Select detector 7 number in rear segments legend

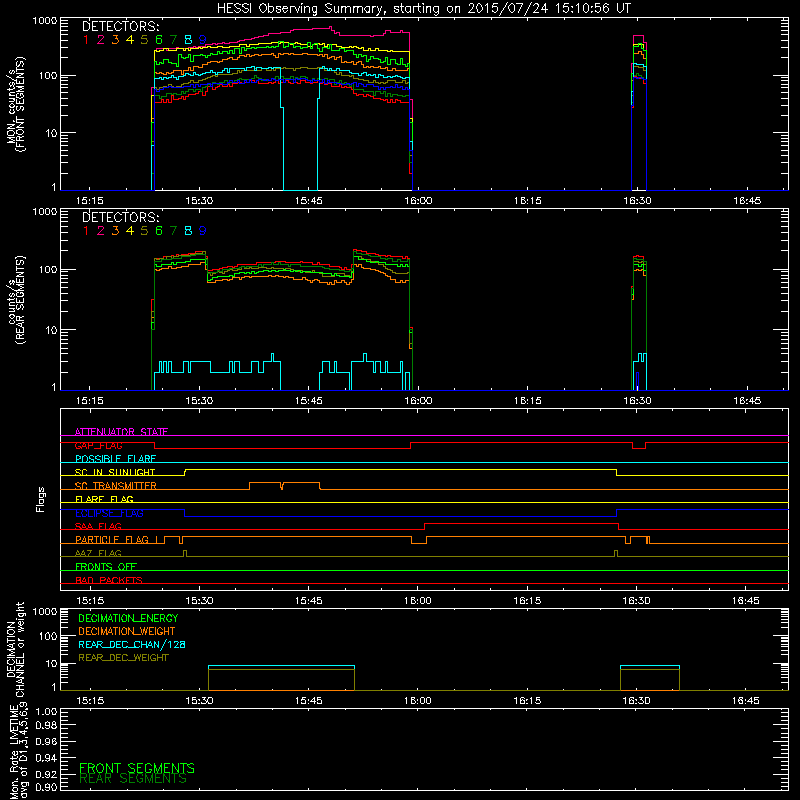[x=173, y=231]
